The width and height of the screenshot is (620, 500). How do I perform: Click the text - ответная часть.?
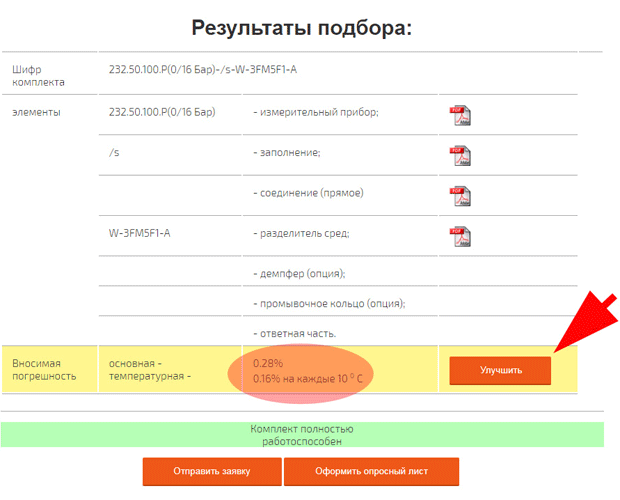pyautogui.click(x=295, y=334)
